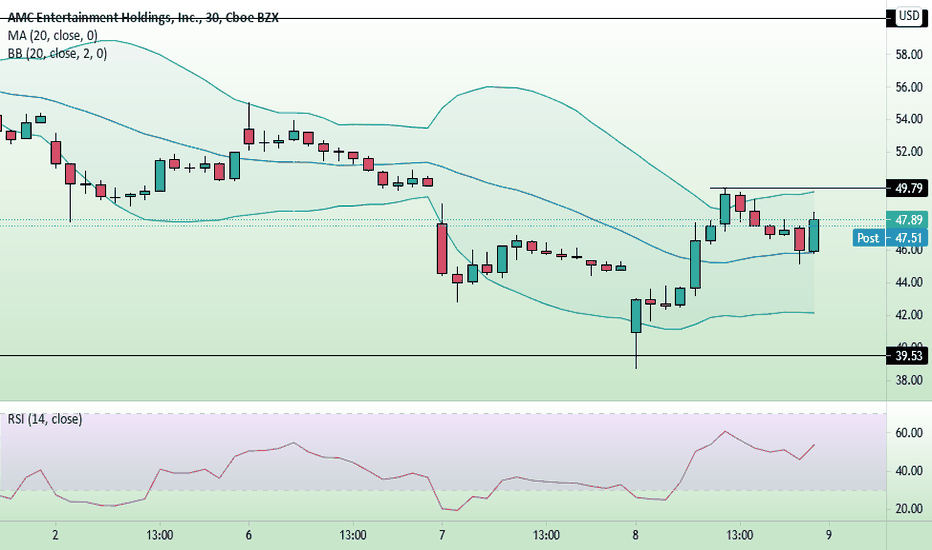The height and width of the screenshot is (550, 932).
Task: Select the horizontal line at 39.53
Action: (x=443, y=356)
